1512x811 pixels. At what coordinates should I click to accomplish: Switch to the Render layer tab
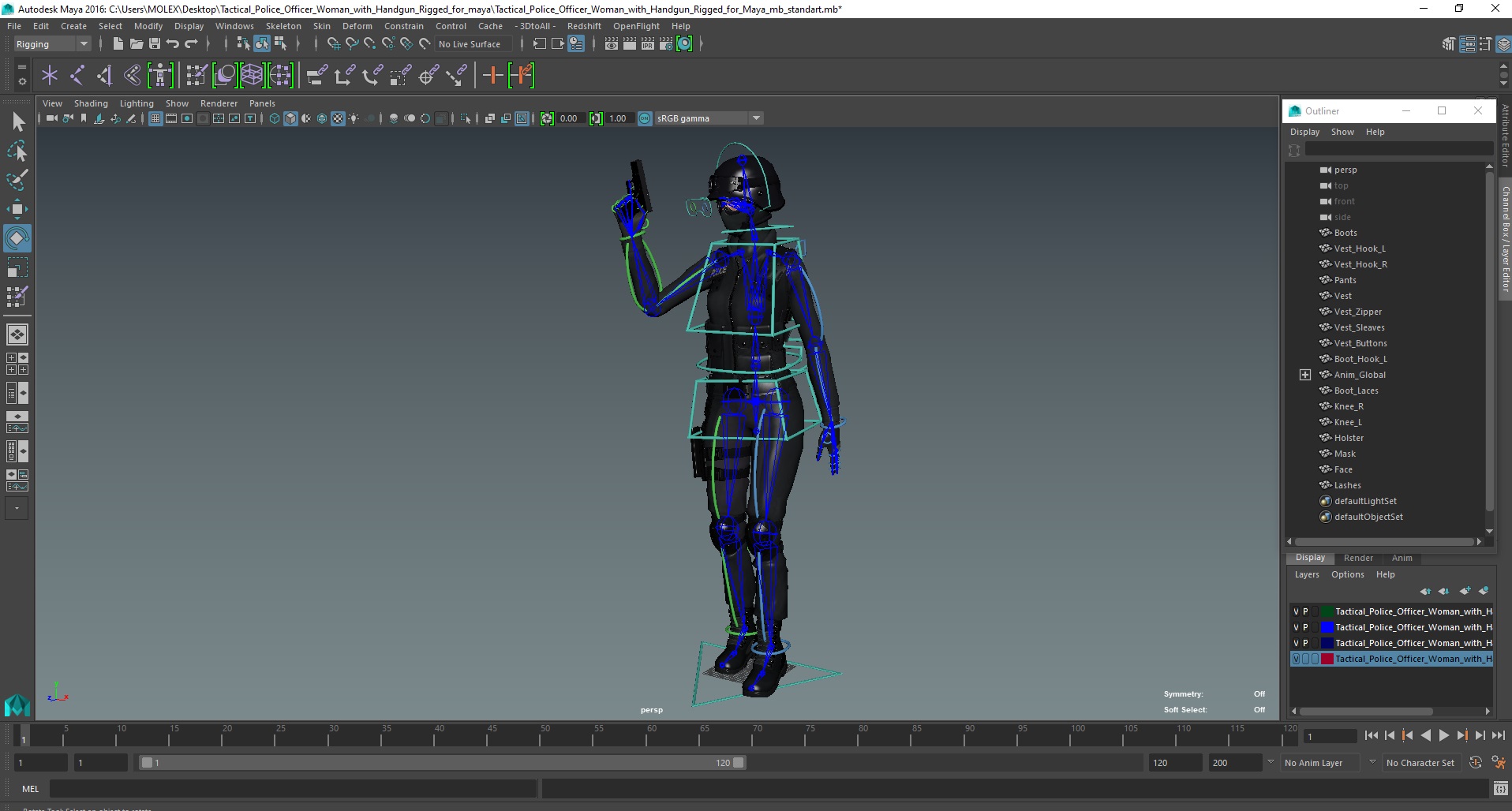1358,558
